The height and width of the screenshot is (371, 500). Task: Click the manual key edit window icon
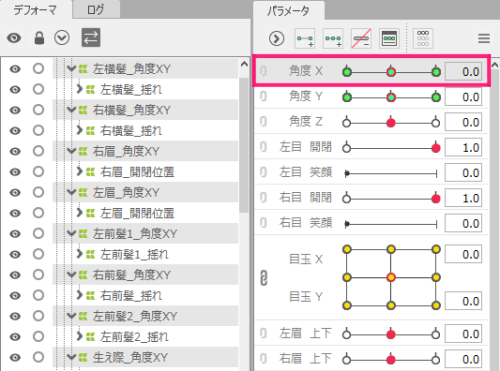pyautogui.click(x=389, y=38)
